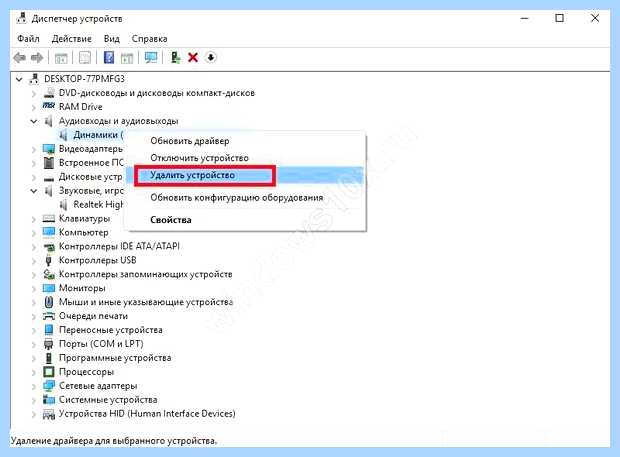The width and height of the screenshot is (620, 457).
Task: Click the Мониторы display icon
Action: coord(49,288)
